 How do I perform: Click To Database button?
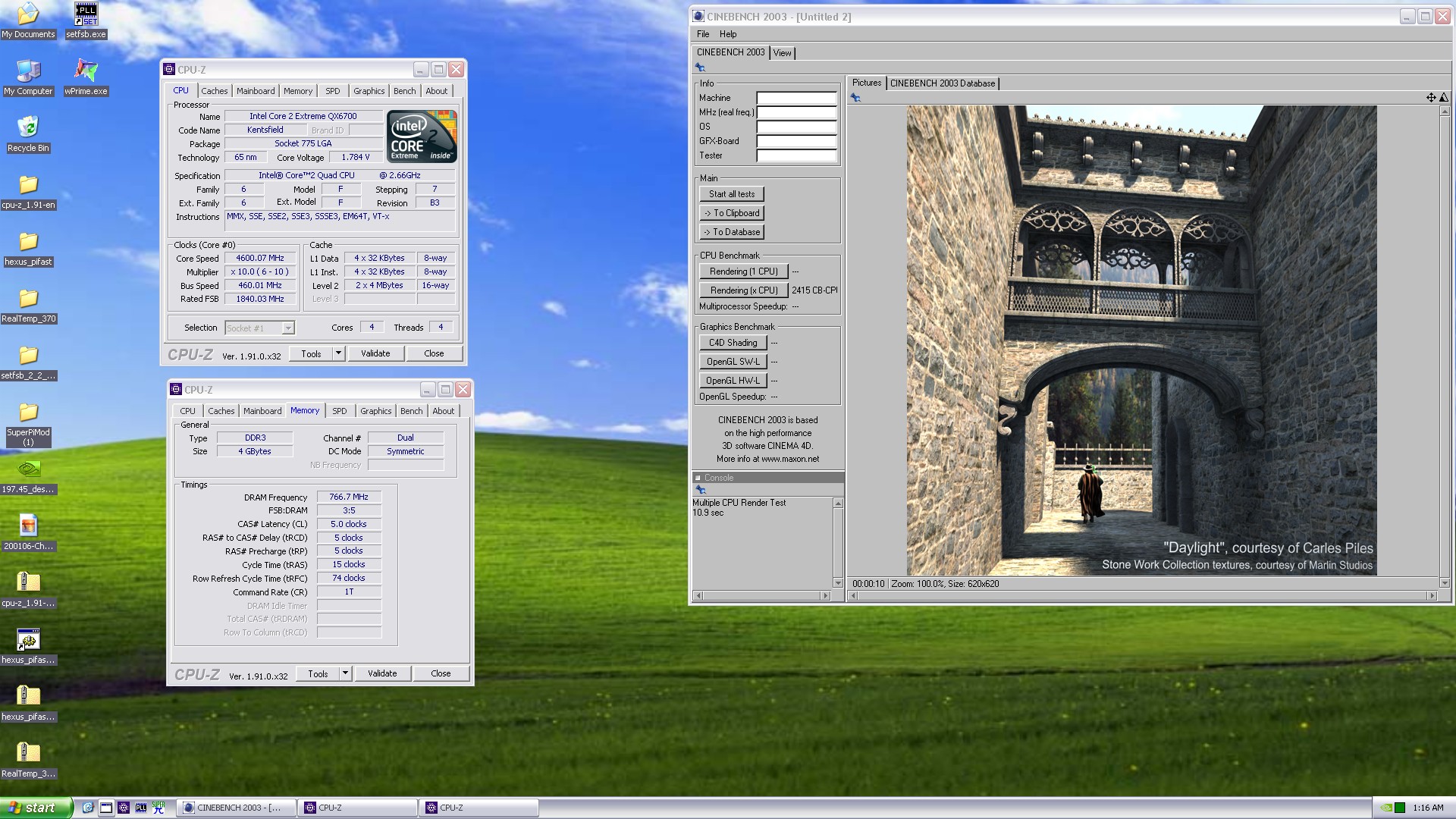732,232
